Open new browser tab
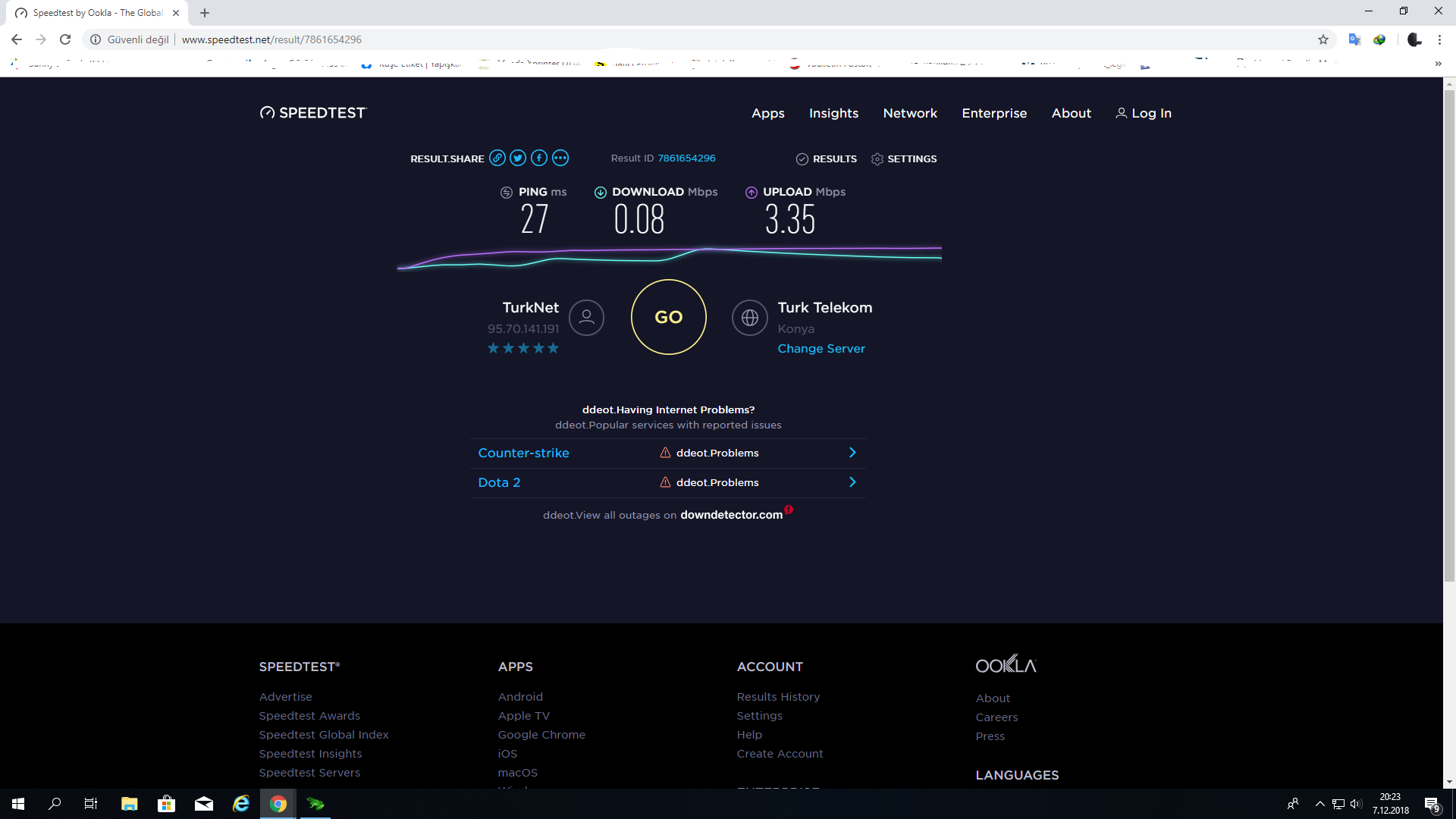This screenshot has width=1456, height=819. tap(205, 13)
